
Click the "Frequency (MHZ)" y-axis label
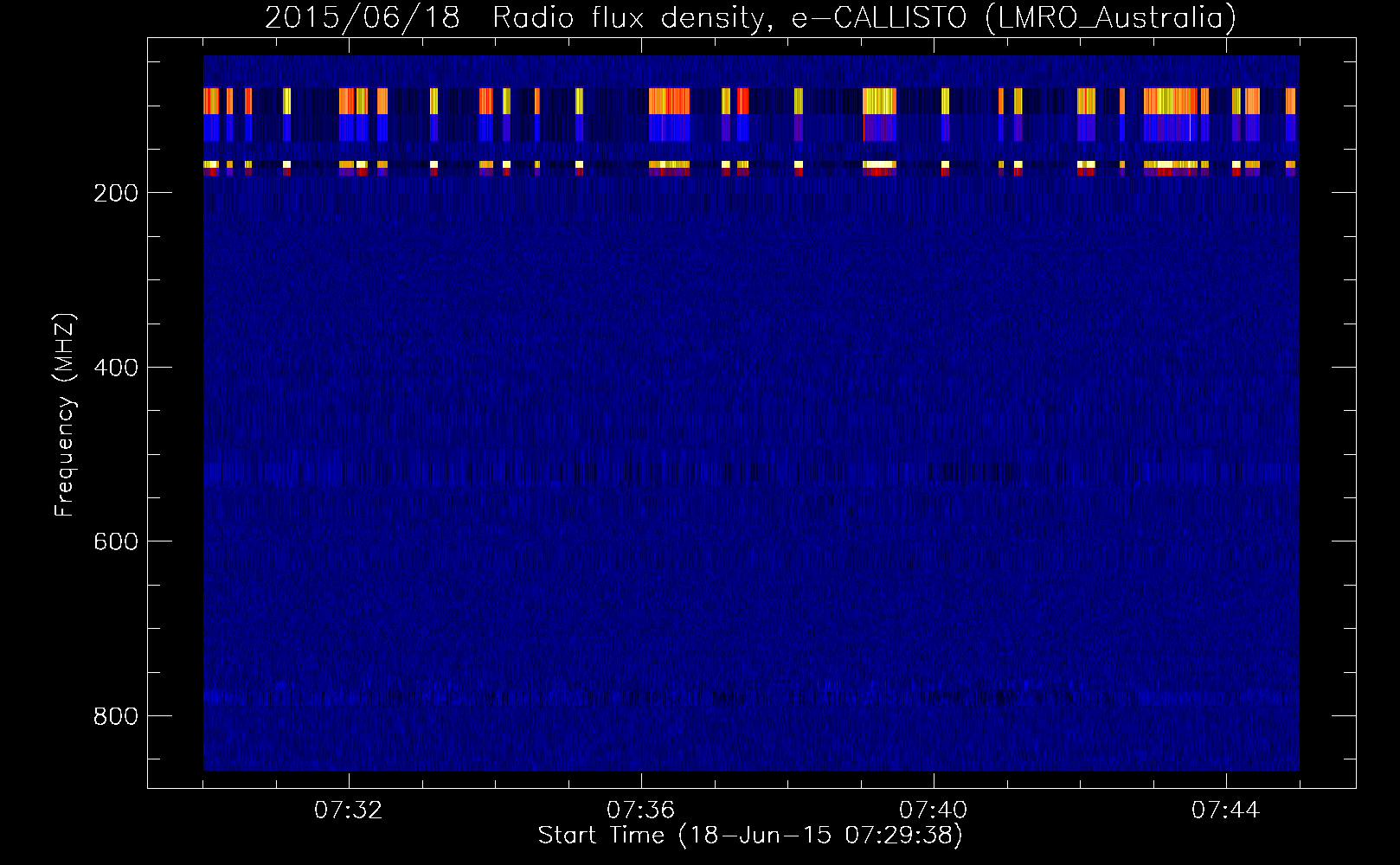click(65, 415)
